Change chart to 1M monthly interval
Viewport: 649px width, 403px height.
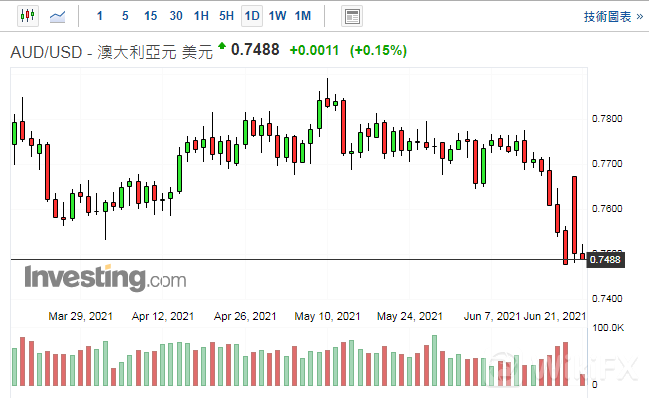click(303, 16)
